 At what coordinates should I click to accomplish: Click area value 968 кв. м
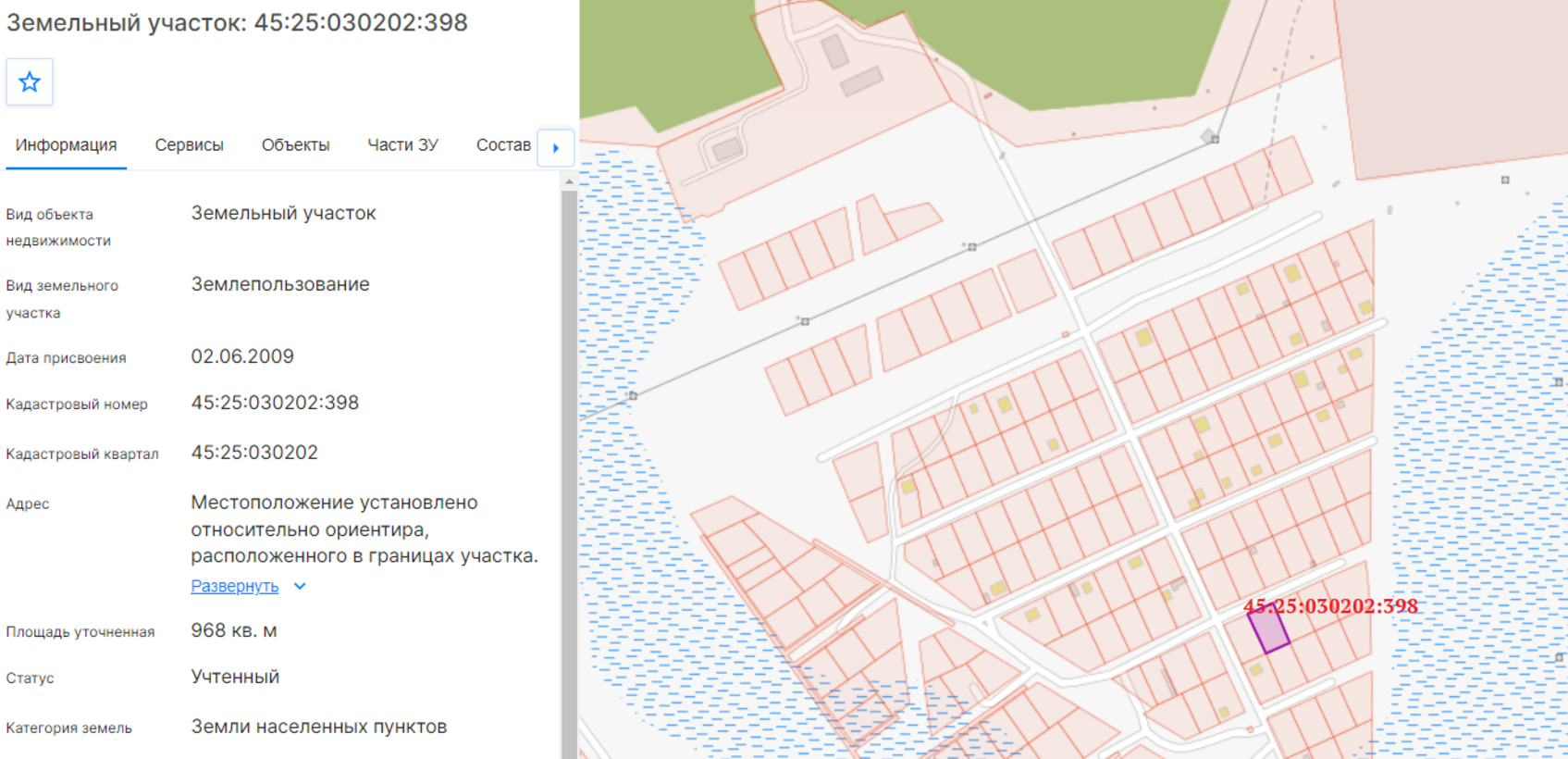click(x=234, y=630)
